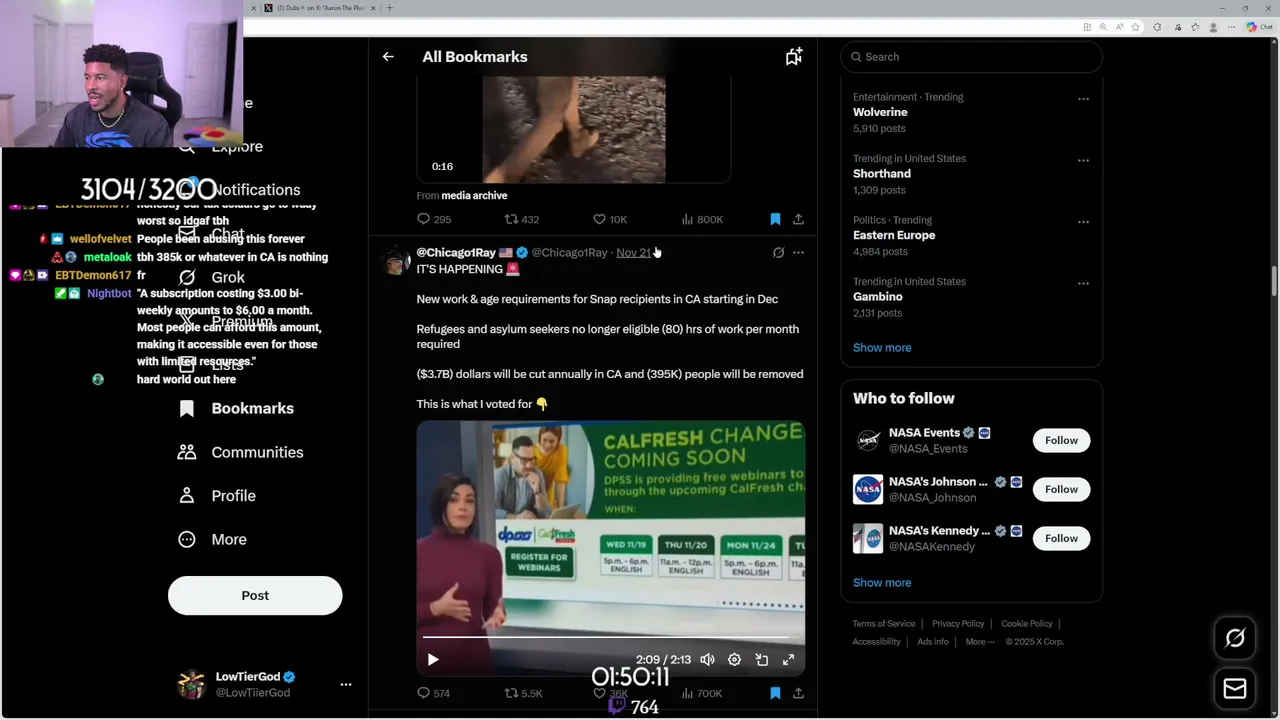Open video settings gear

(x=734, y=660)
